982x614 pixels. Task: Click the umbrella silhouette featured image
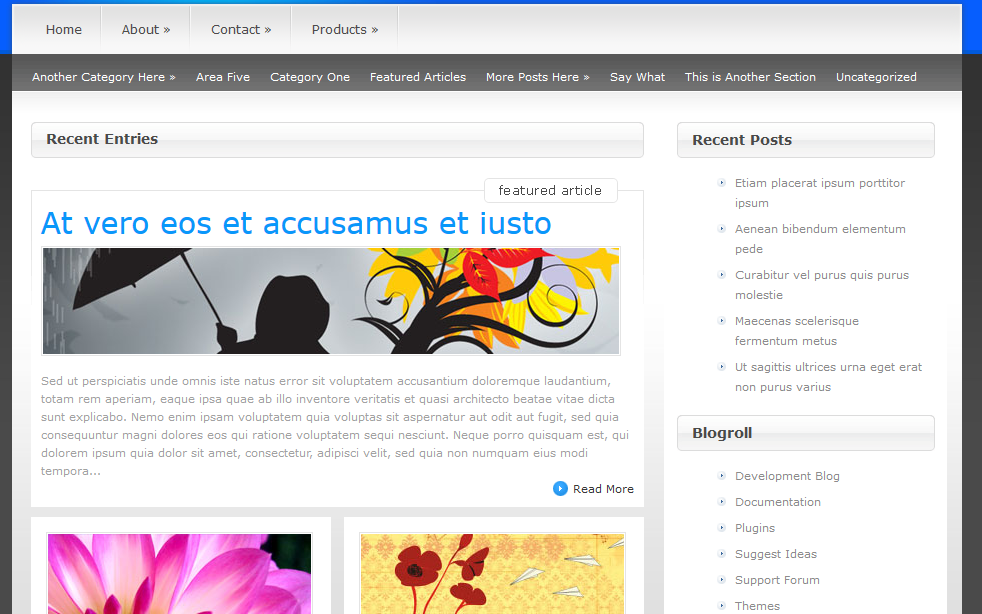(331, 301)
